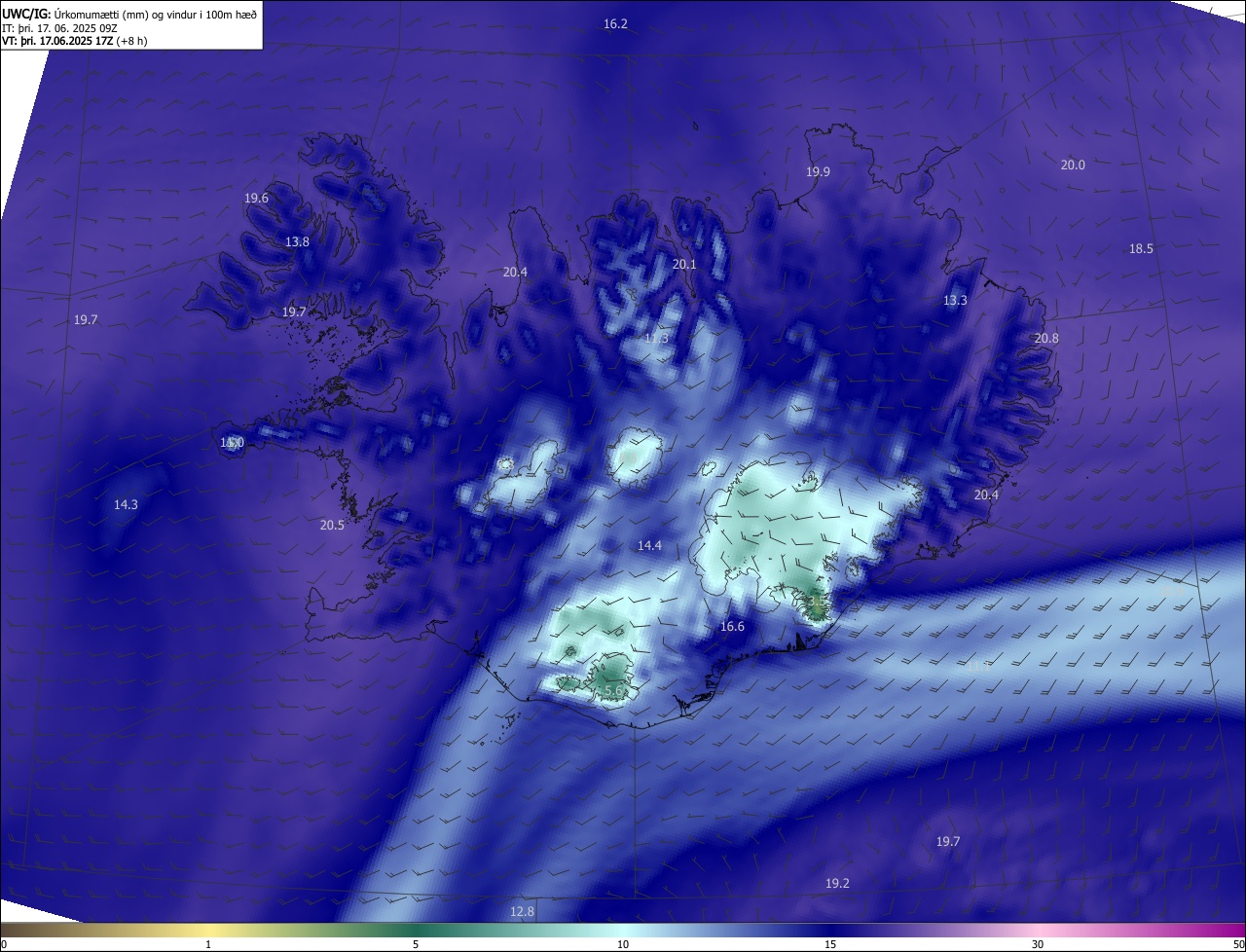Click the 13.8 value in the Westfjords

click(x=297, y=241)
